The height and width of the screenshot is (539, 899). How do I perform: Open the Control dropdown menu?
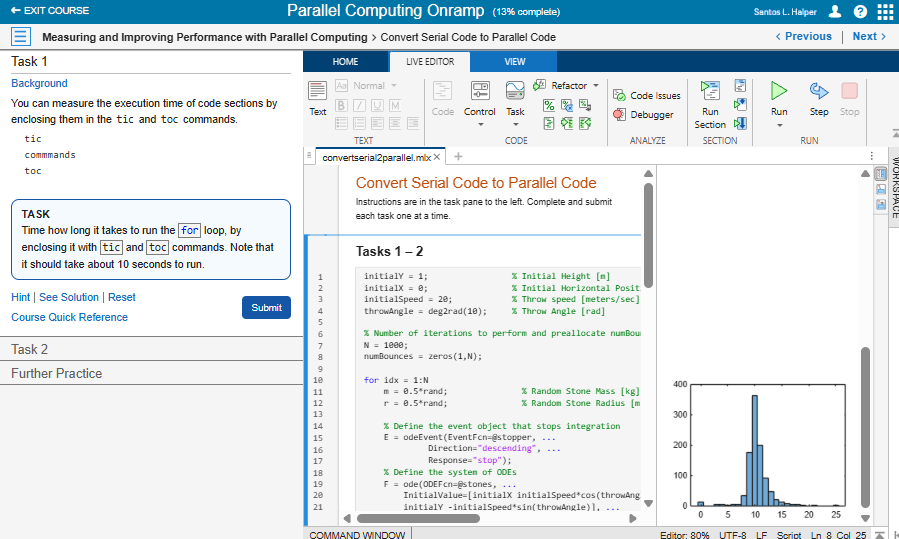click(480, 112)
